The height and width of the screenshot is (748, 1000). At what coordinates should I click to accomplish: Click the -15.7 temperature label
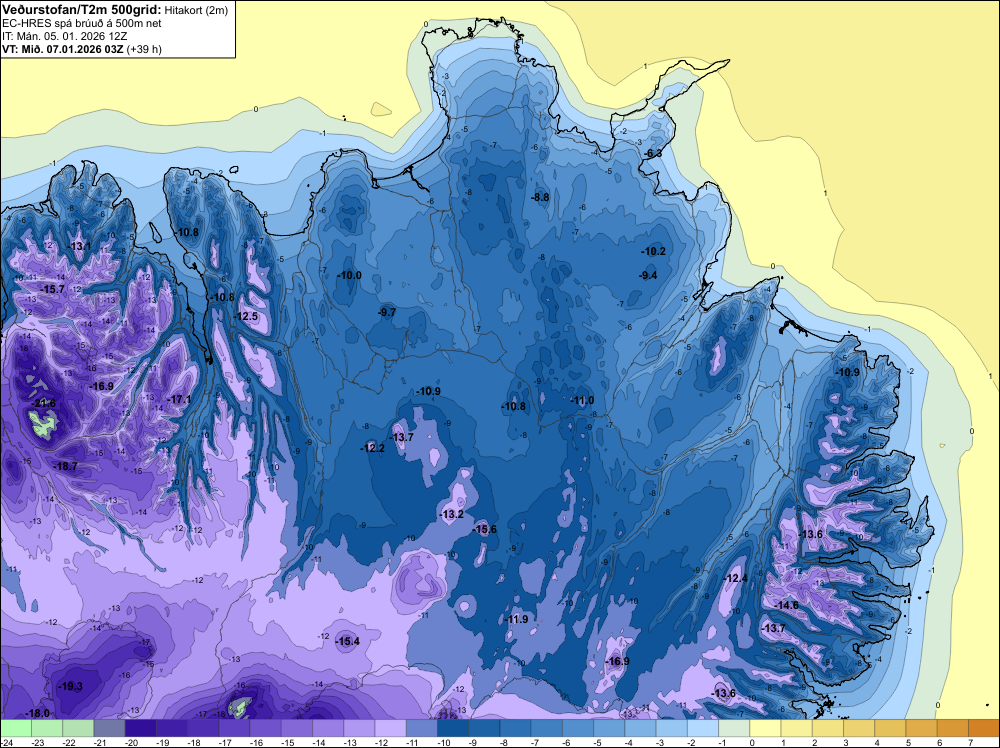(53, 289)
